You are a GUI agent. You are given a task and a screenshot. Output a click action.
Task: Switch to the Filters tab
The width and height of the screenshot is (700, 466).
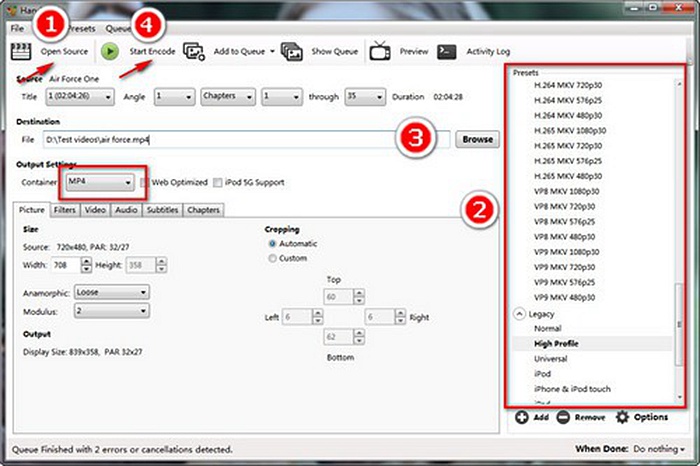(x=65, y=210)
